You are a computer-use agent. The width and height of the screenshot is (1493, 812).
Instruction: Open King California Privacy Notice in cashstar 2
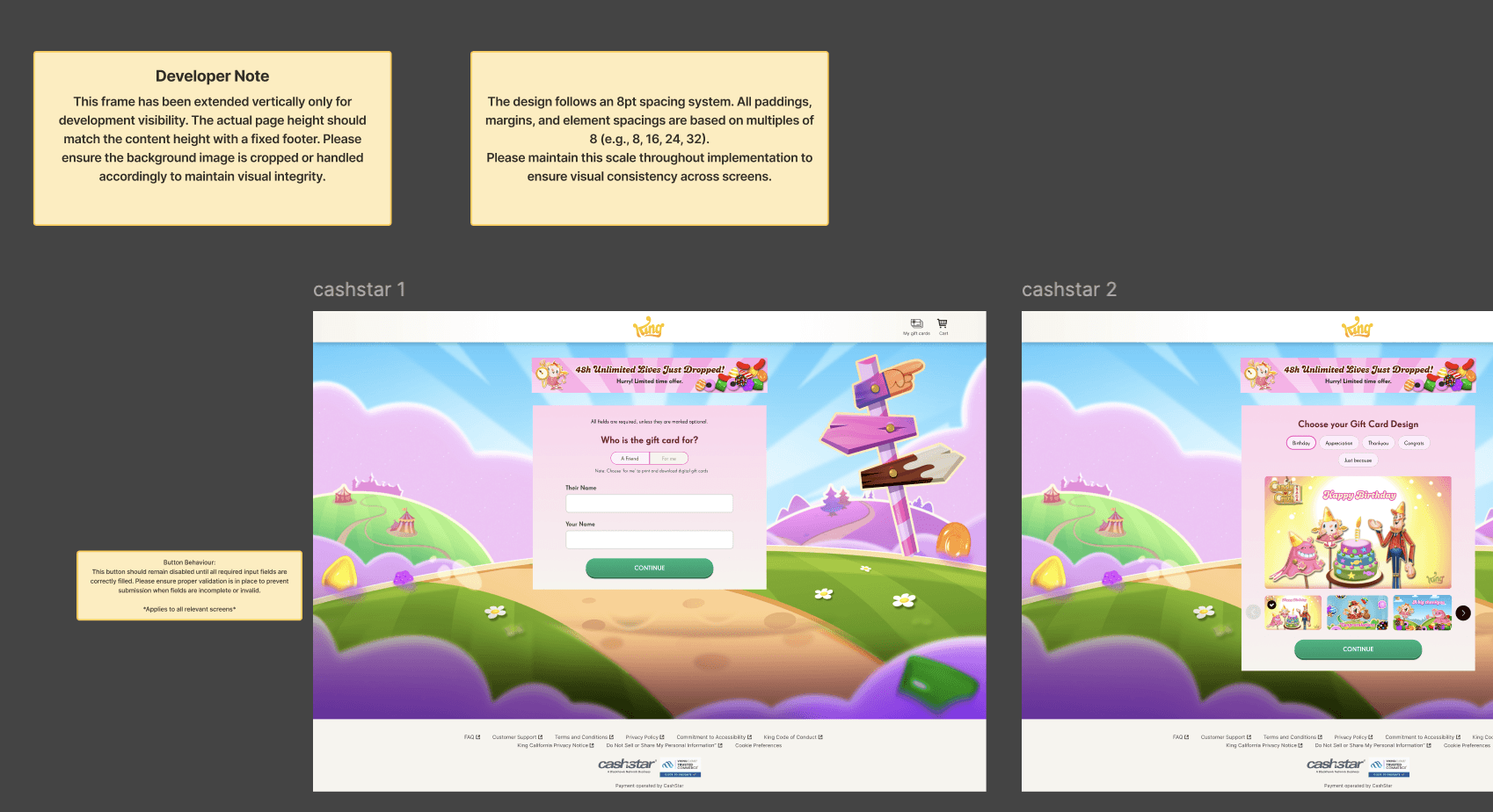point(1264,745)
